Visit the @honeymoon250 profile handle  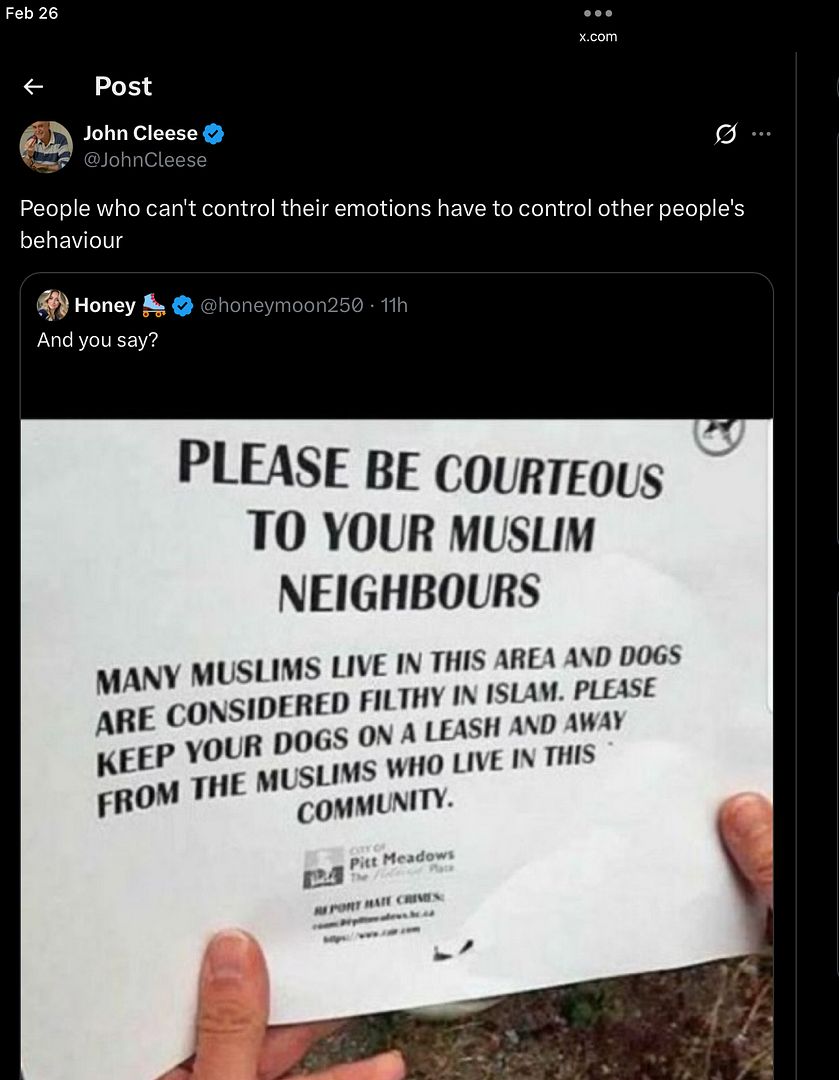coord(282,306)
